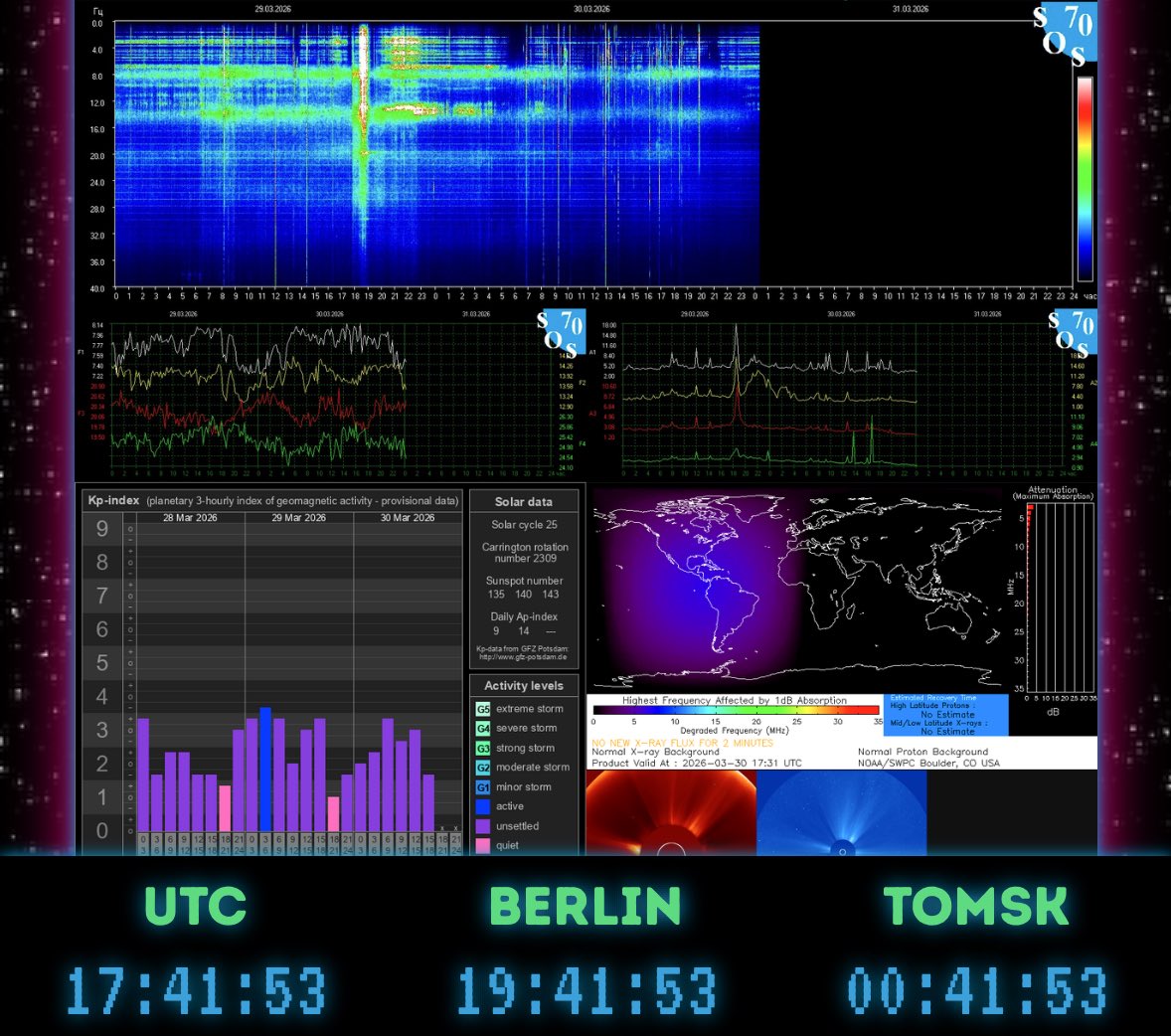Screen dimensions: 1171x1036
Task: Click the '28 Mar 2026' column header
Action: pyautogui.click(x=190, y=518)
